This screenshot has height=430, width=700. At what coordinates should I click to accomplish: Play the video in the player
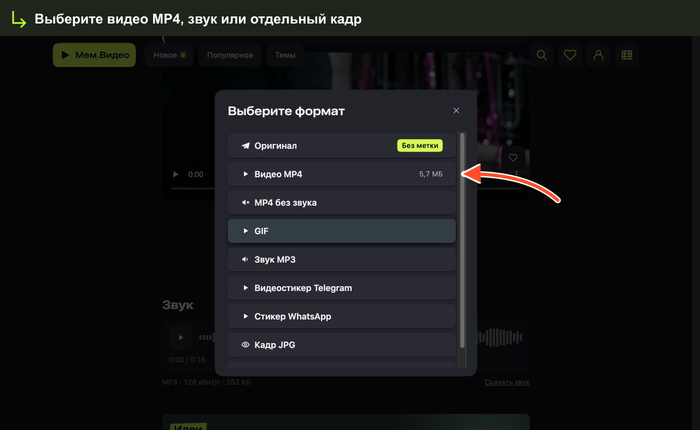click(x=175, y=174)
